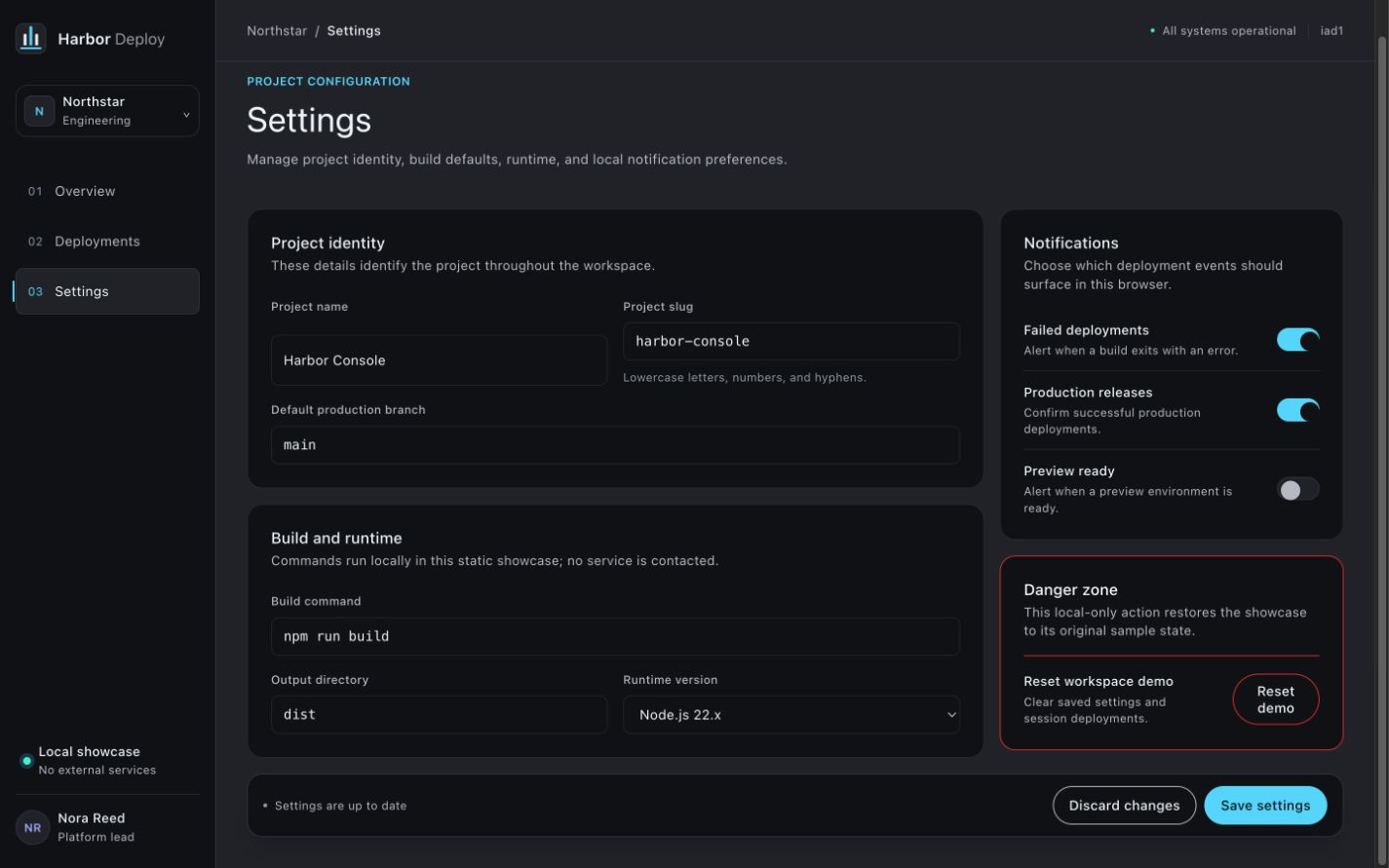
Task: Click 'PROJECT CONFIGURATION' label
Action: pyautogui.click(x=328, y=82)
